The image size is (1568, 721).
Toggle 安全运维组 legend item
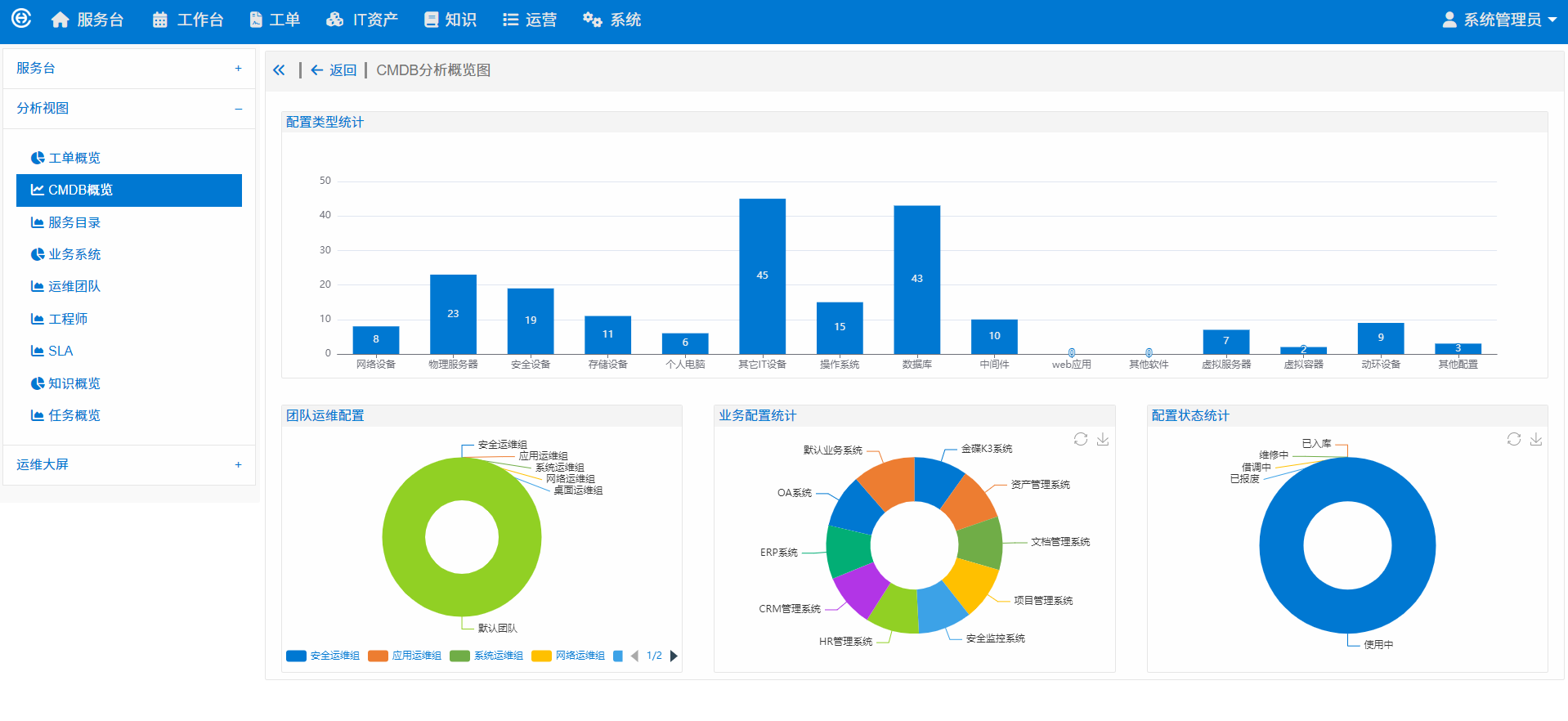pyautogui.click(x=323, y=656)
